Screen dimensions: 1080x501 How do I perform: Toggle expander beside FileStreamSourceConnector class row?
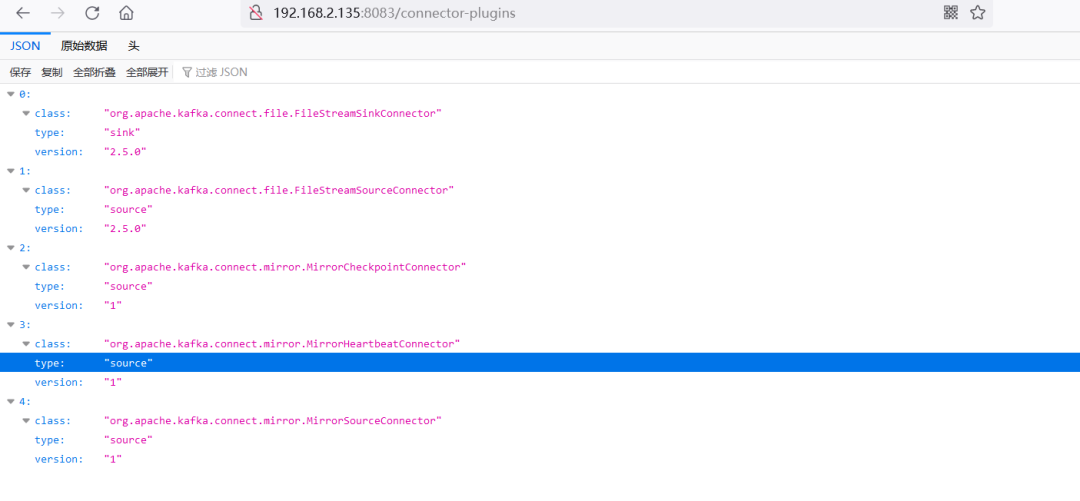pyautogui.click(x=26, y=190)
